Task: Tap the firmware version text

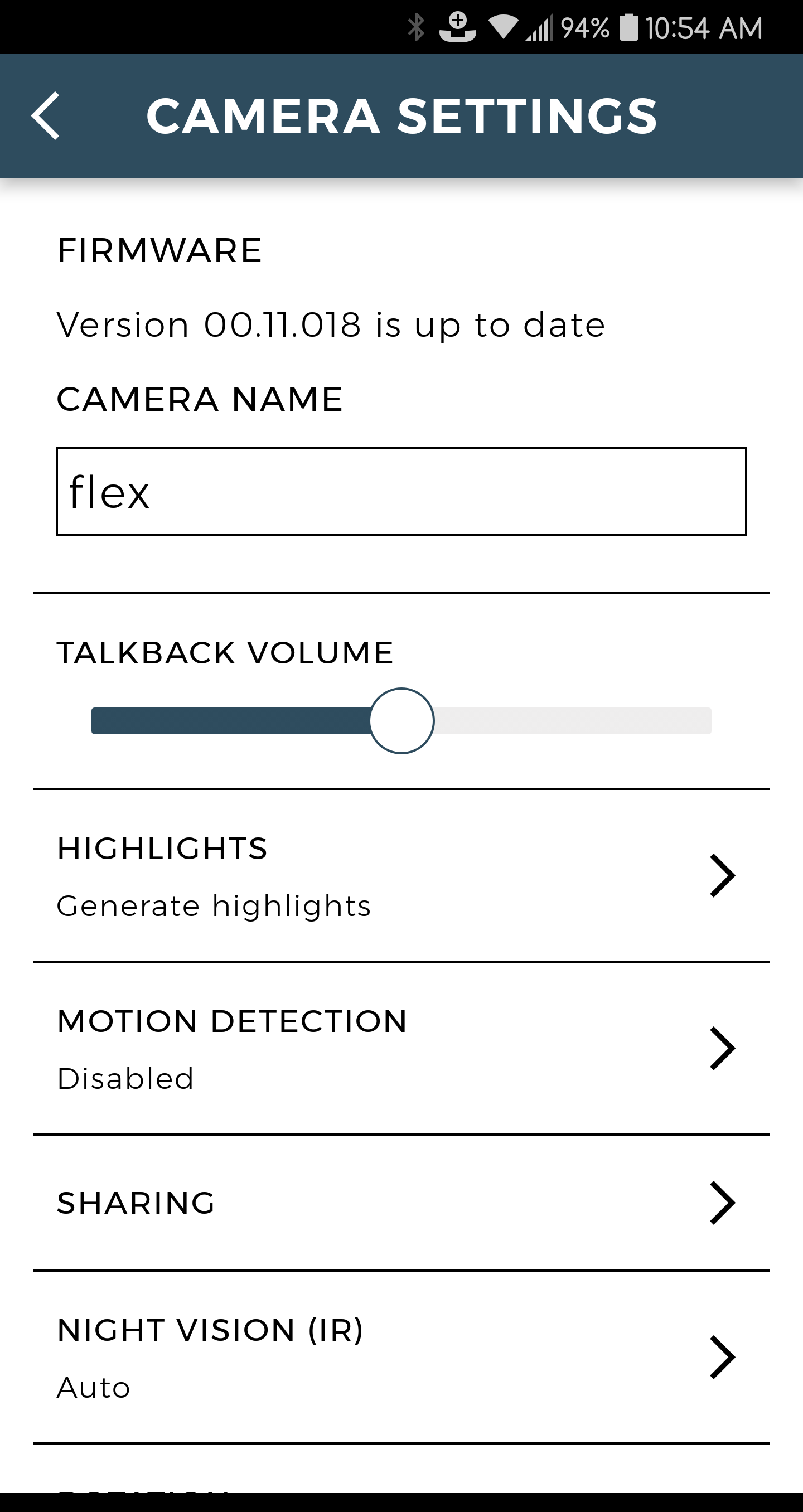Action: click(331, 325)
